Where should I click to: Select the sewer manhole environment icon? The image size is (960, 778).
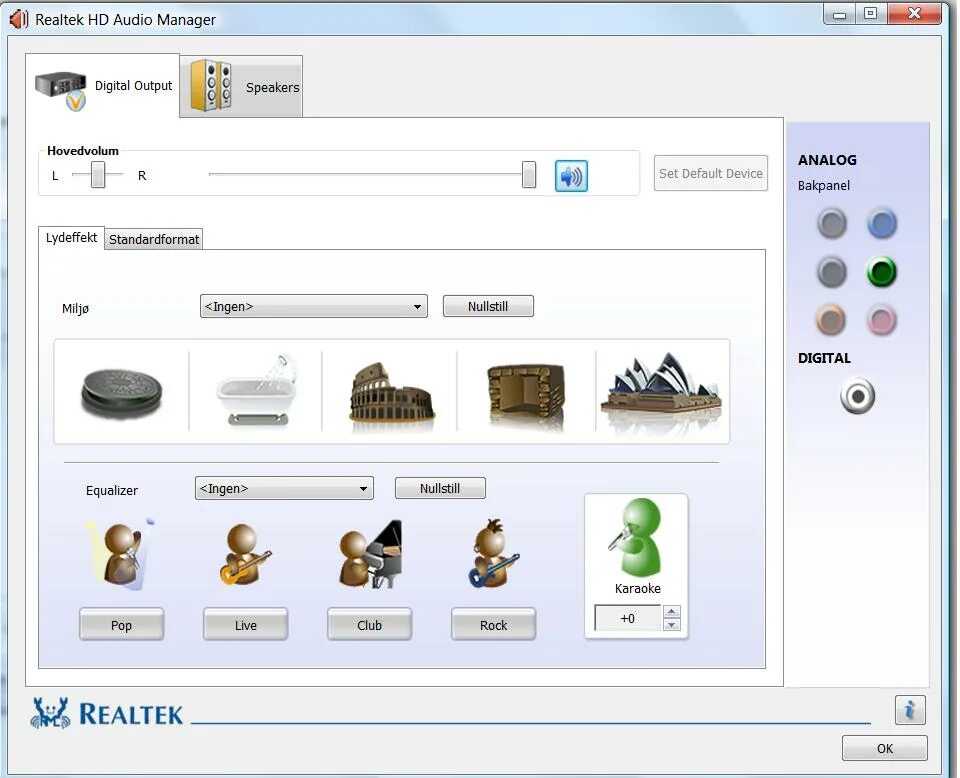coord(121,393)
